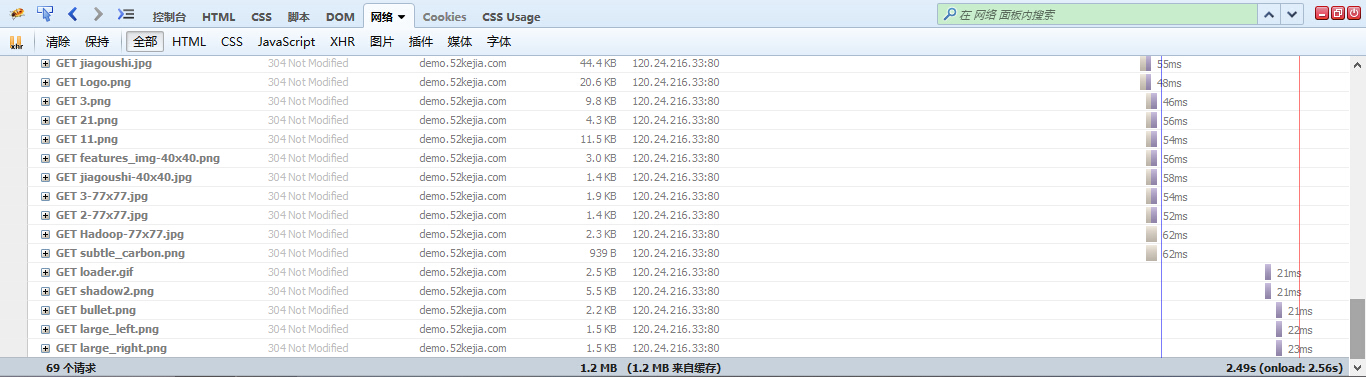Expand the GET 3-77x77.jpg request

(45, 196)
